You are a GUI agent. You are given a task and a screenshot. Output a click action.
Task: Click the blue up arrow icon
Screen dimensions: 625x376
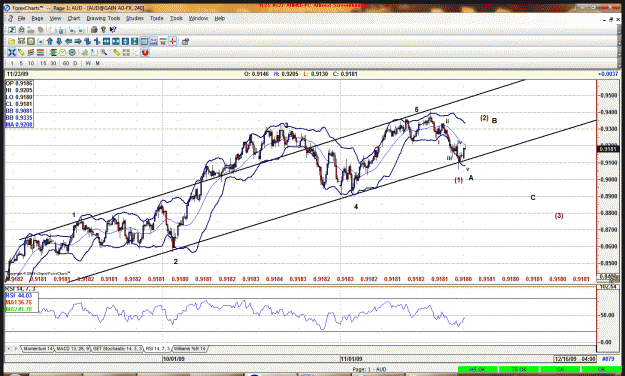(x=50, y=41)
